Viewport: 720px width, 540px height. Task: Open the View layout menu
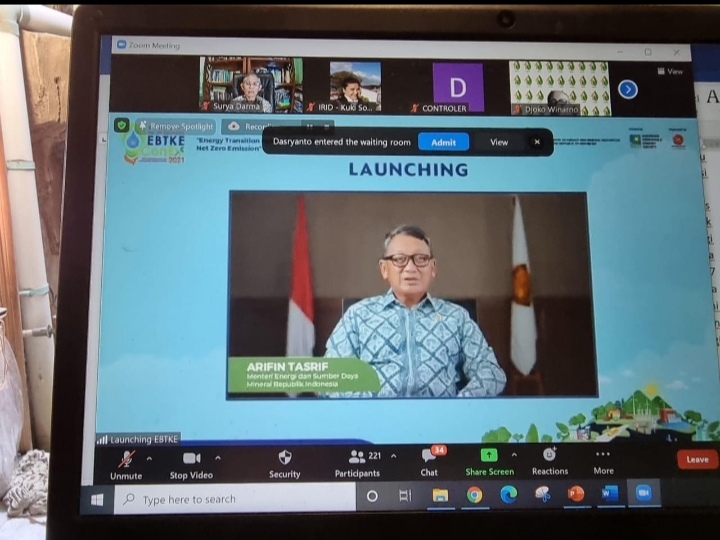point(670,71)
